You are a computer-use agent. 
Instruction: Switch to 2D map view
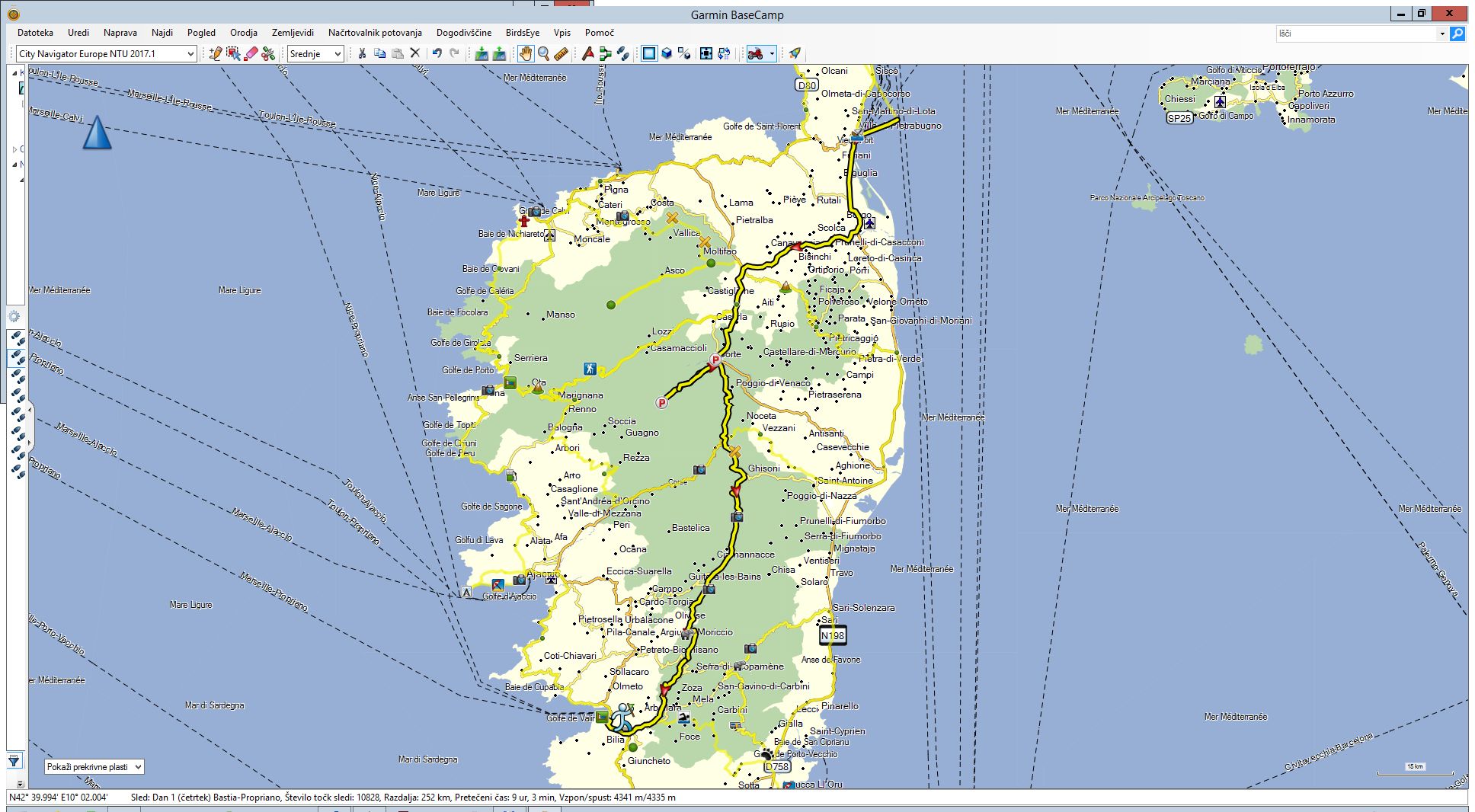tap(648, 53)
